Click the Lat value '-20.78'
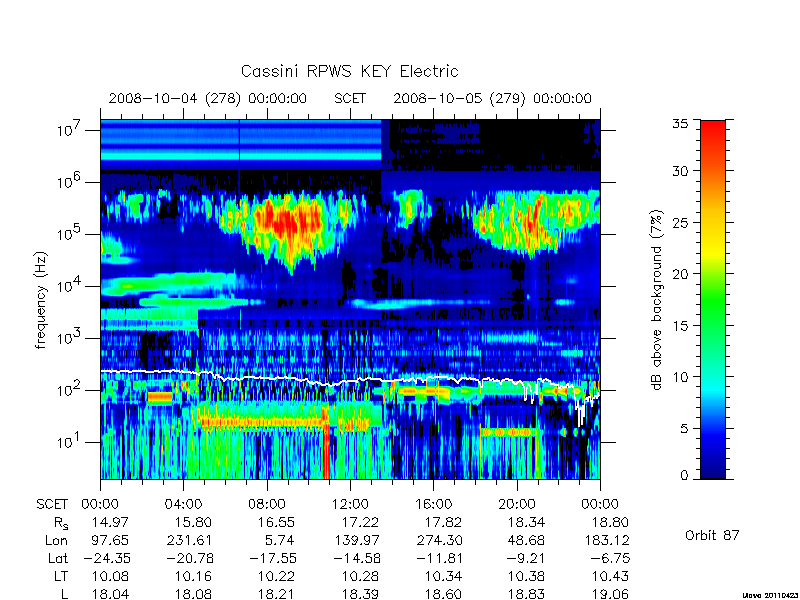Image resolution: width=800 pixels, height=600 pixels. (189, 558)
